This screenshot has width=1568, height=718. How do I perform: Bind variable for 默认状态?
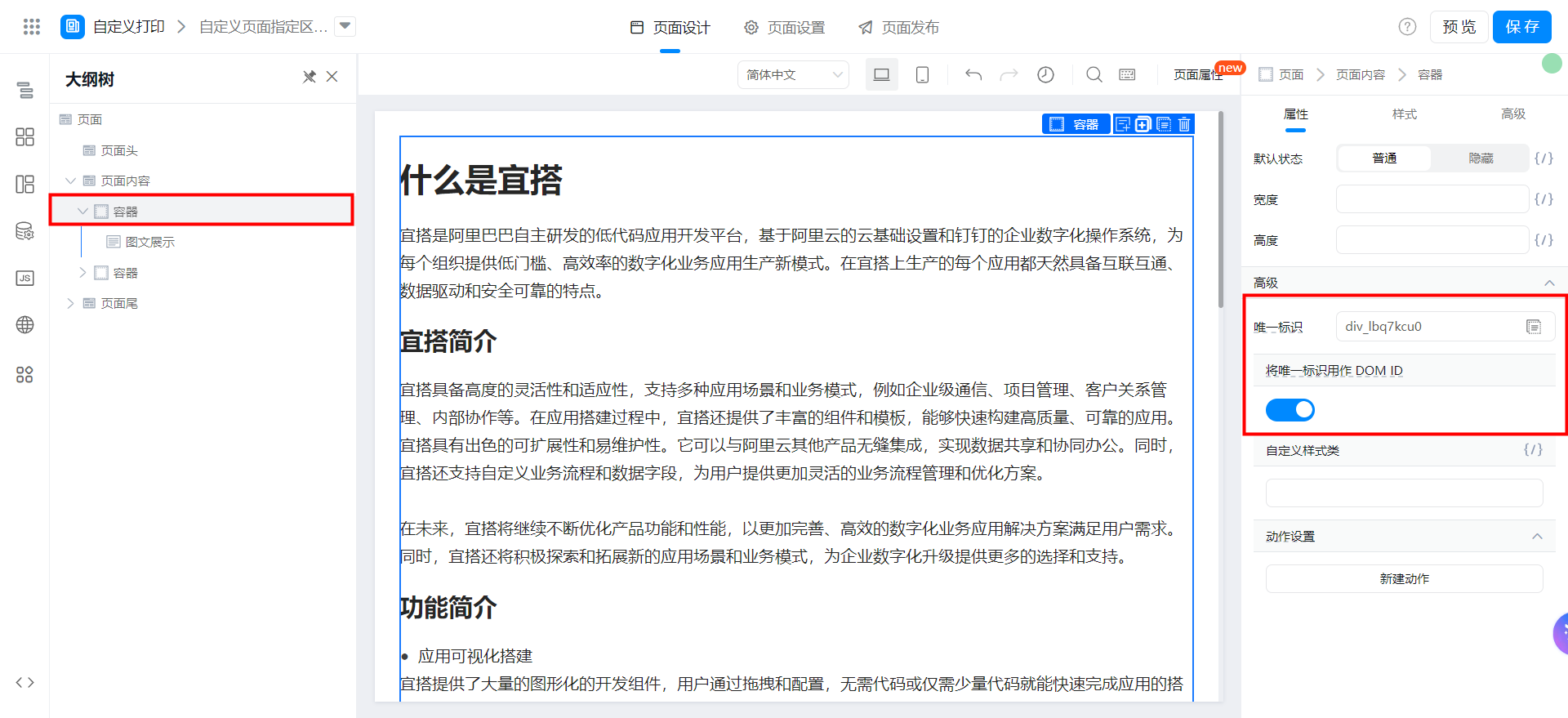(1543, 158)
